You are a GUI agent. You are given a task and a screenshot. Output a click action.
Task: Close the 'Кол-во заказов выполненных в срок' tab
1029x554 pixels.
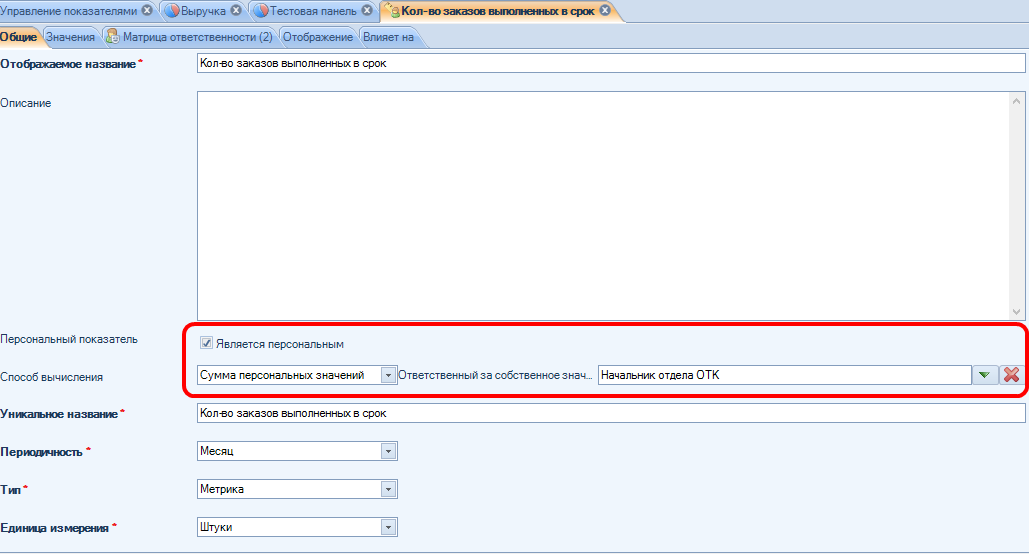tap(604, 10)
